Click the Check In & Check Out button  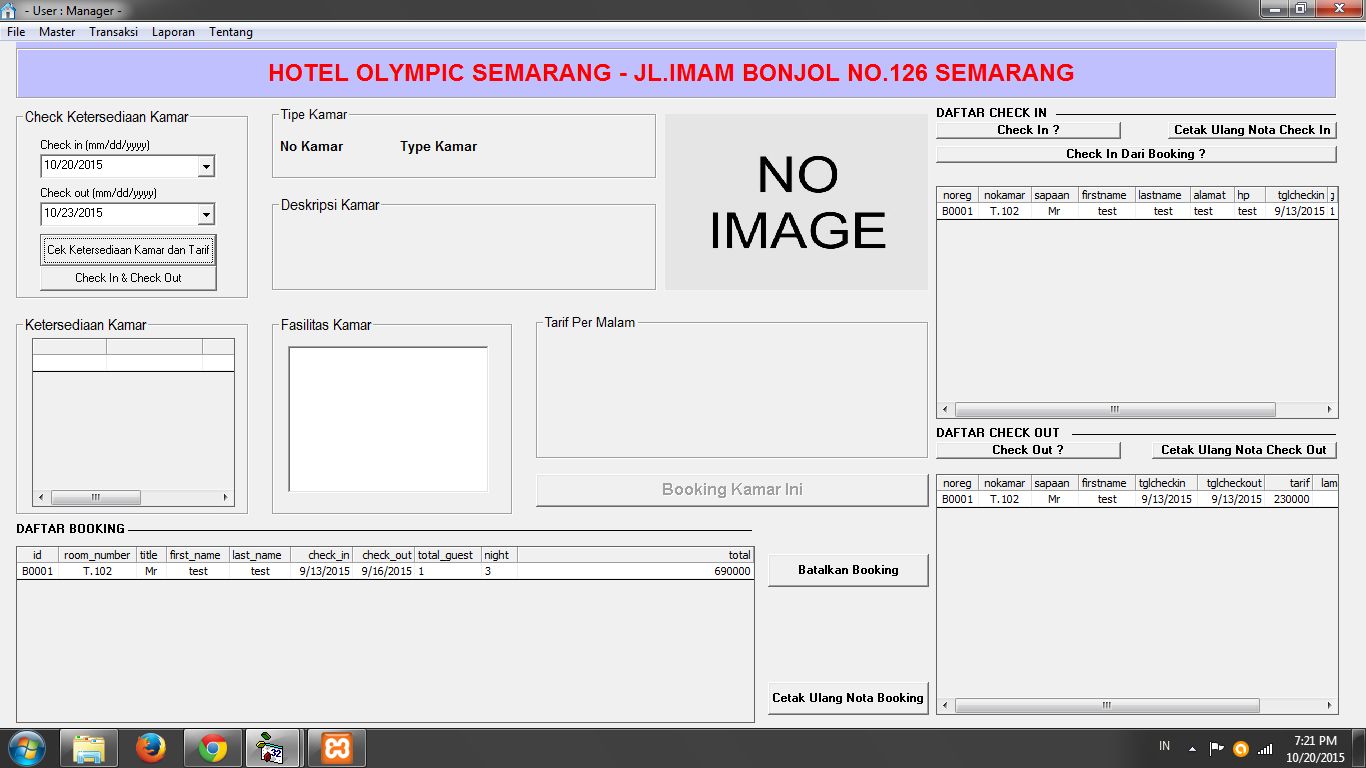point(128,278)
